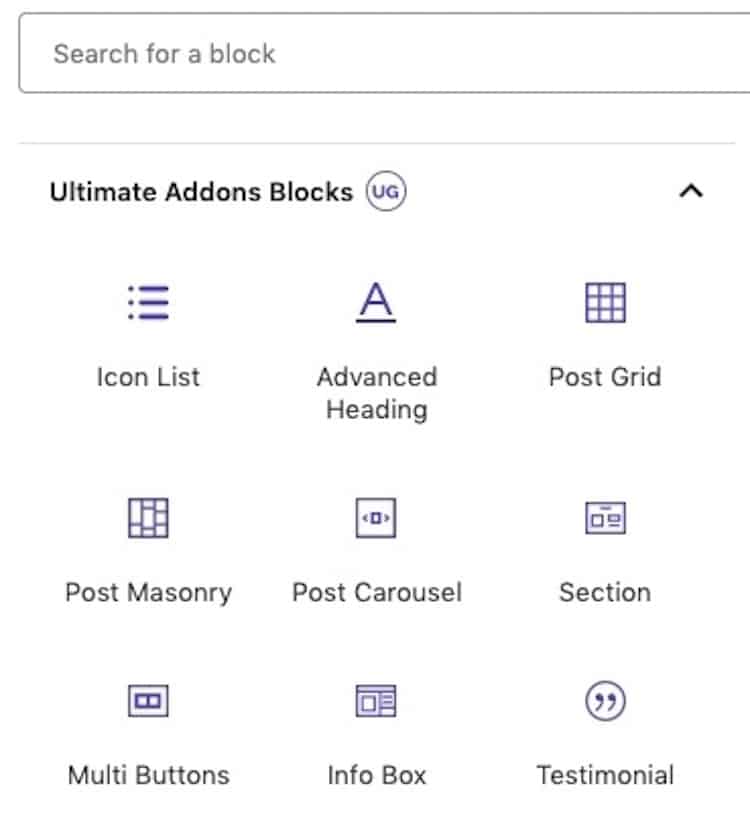Collapse the Ultimate Addons Blocks chevron
The width and height of the screenshot is (750, 831).
pos(691,191)
